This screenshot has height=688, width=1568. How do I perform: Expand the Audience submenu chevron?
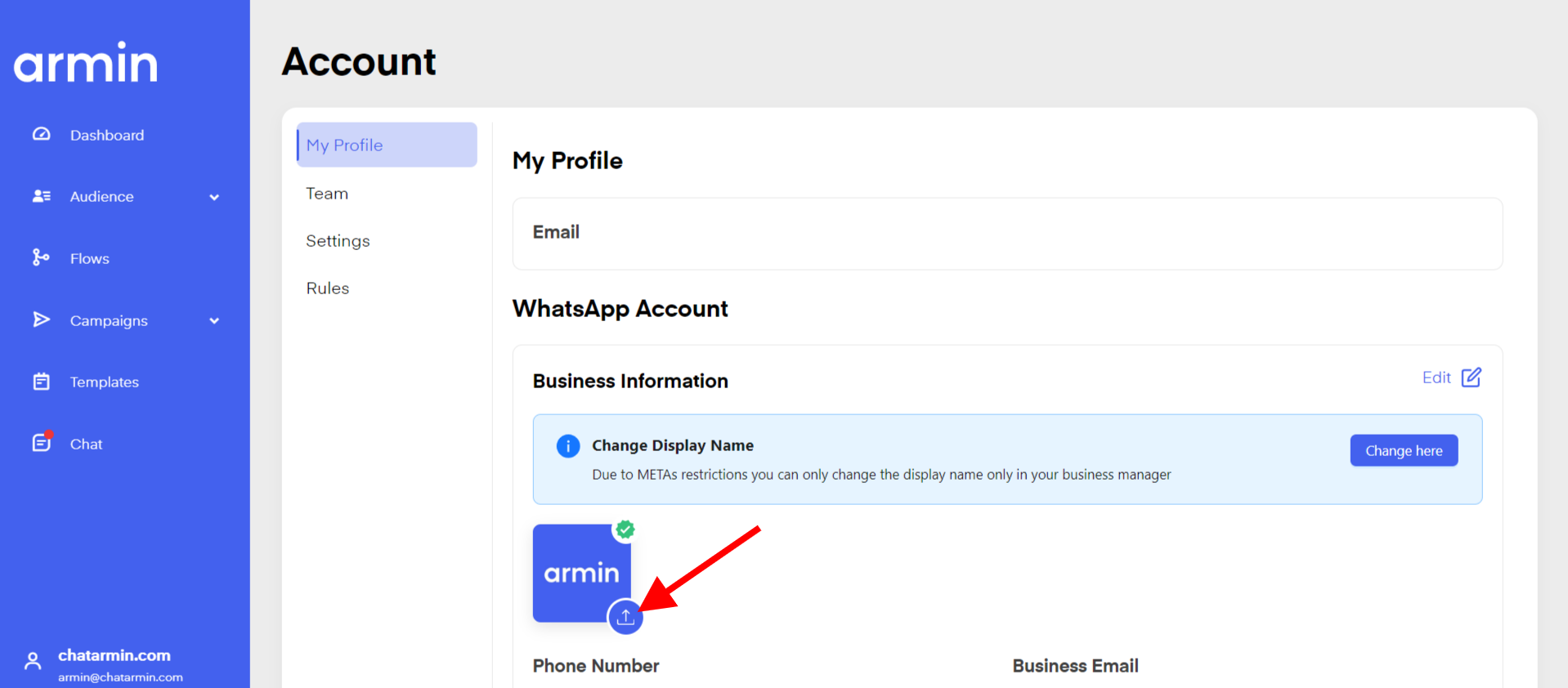point(214,197)
